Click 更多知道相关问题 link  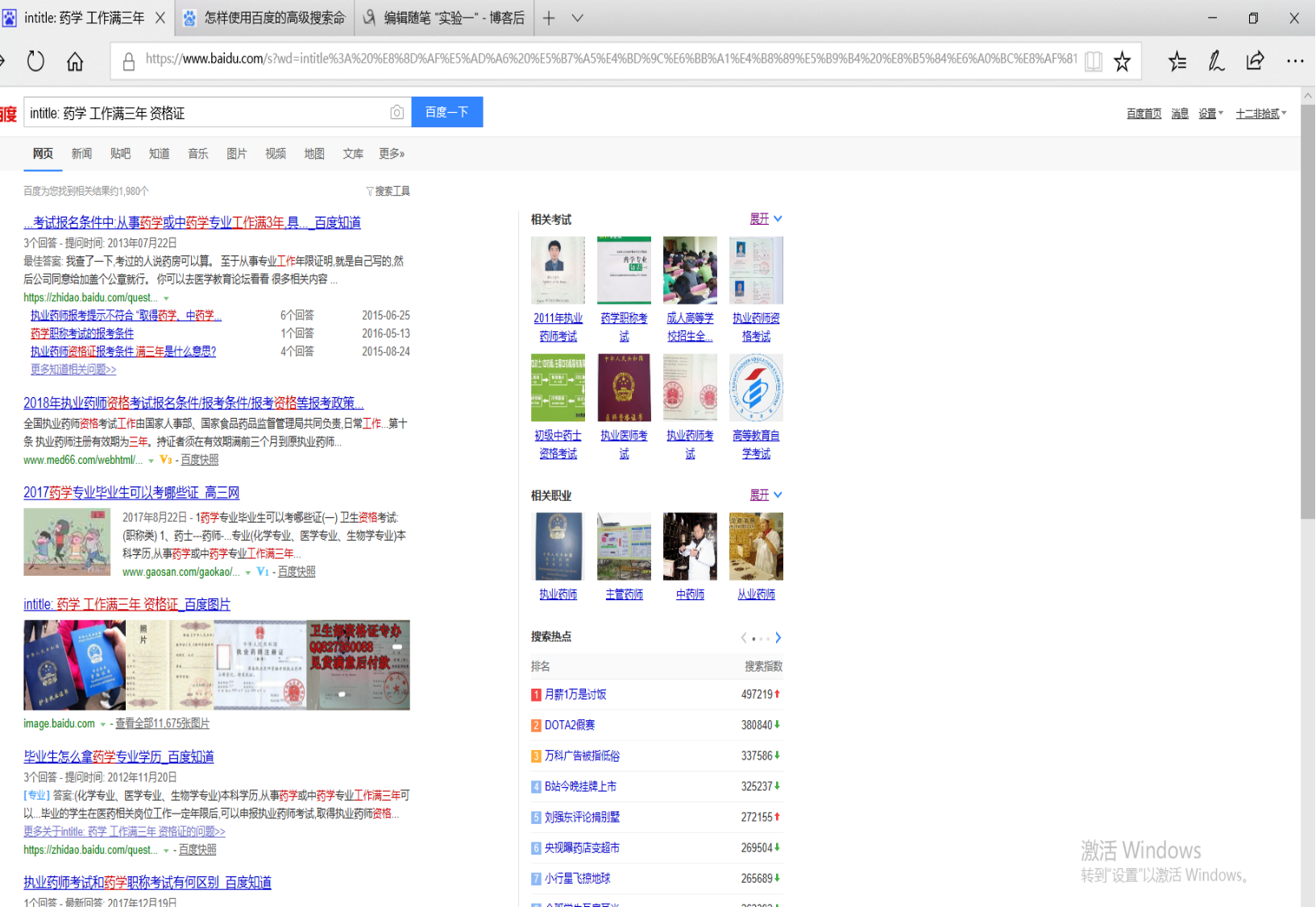pyautogui.click(x=73, y=370)
